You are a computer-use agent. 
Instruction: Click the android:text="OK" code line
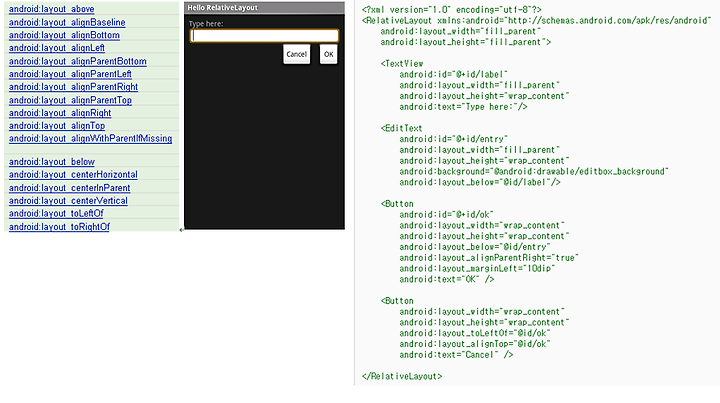pos(447,280)
